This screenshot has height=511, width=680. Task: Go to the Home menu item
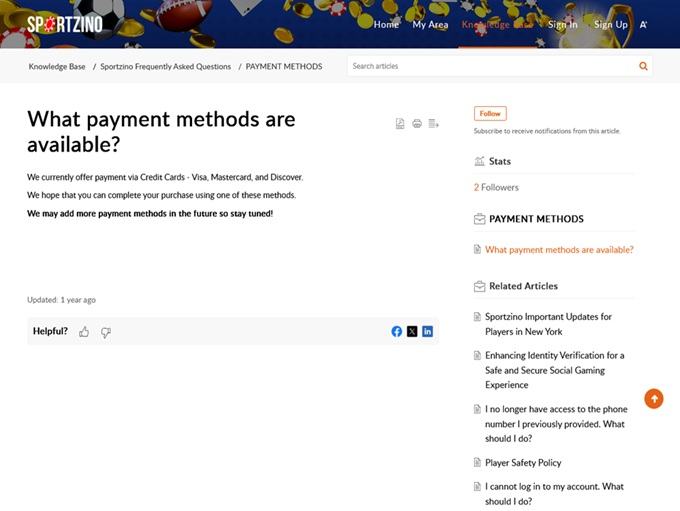[386, 24]
